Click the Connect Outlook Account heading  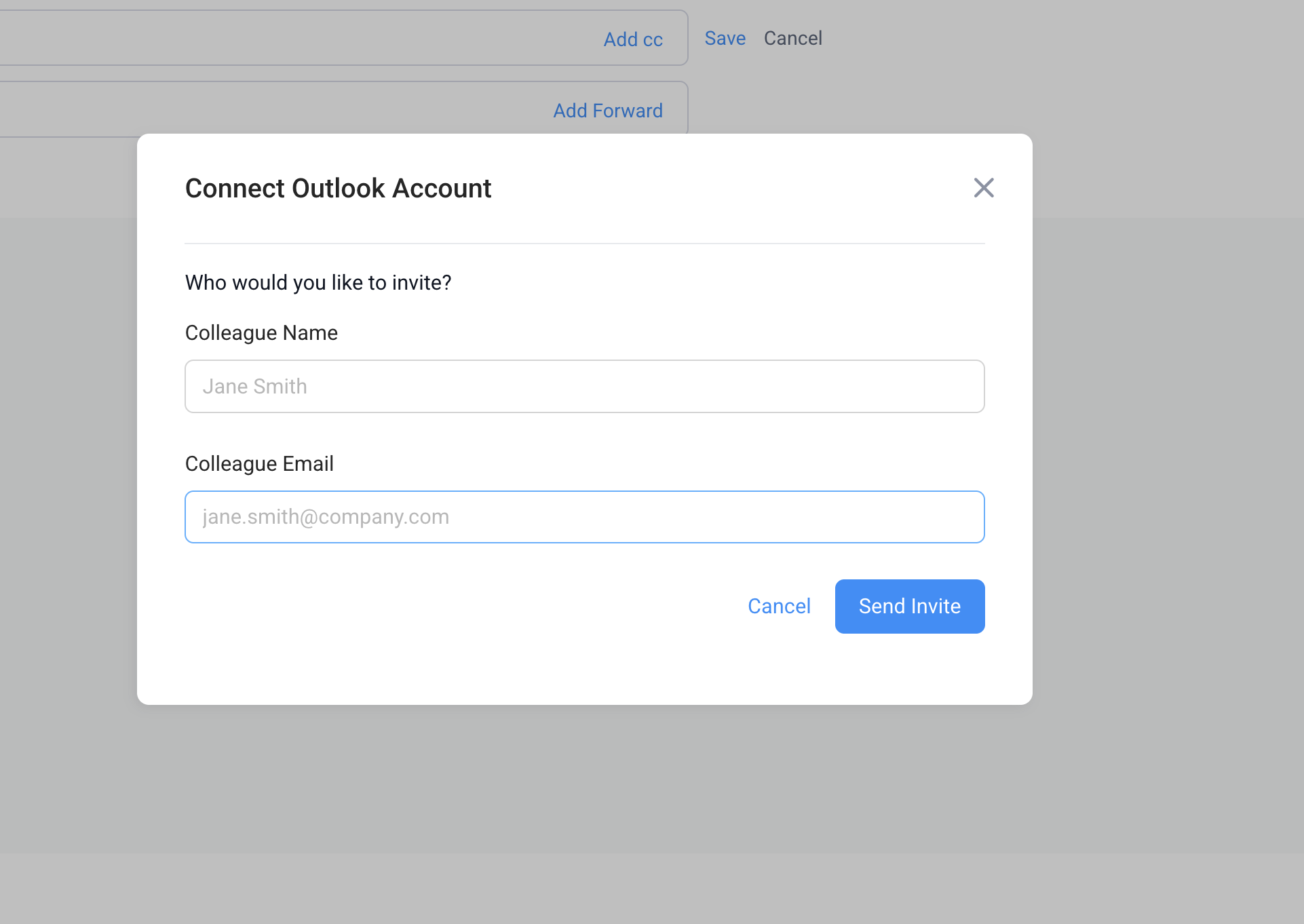[x=338, y=188]
